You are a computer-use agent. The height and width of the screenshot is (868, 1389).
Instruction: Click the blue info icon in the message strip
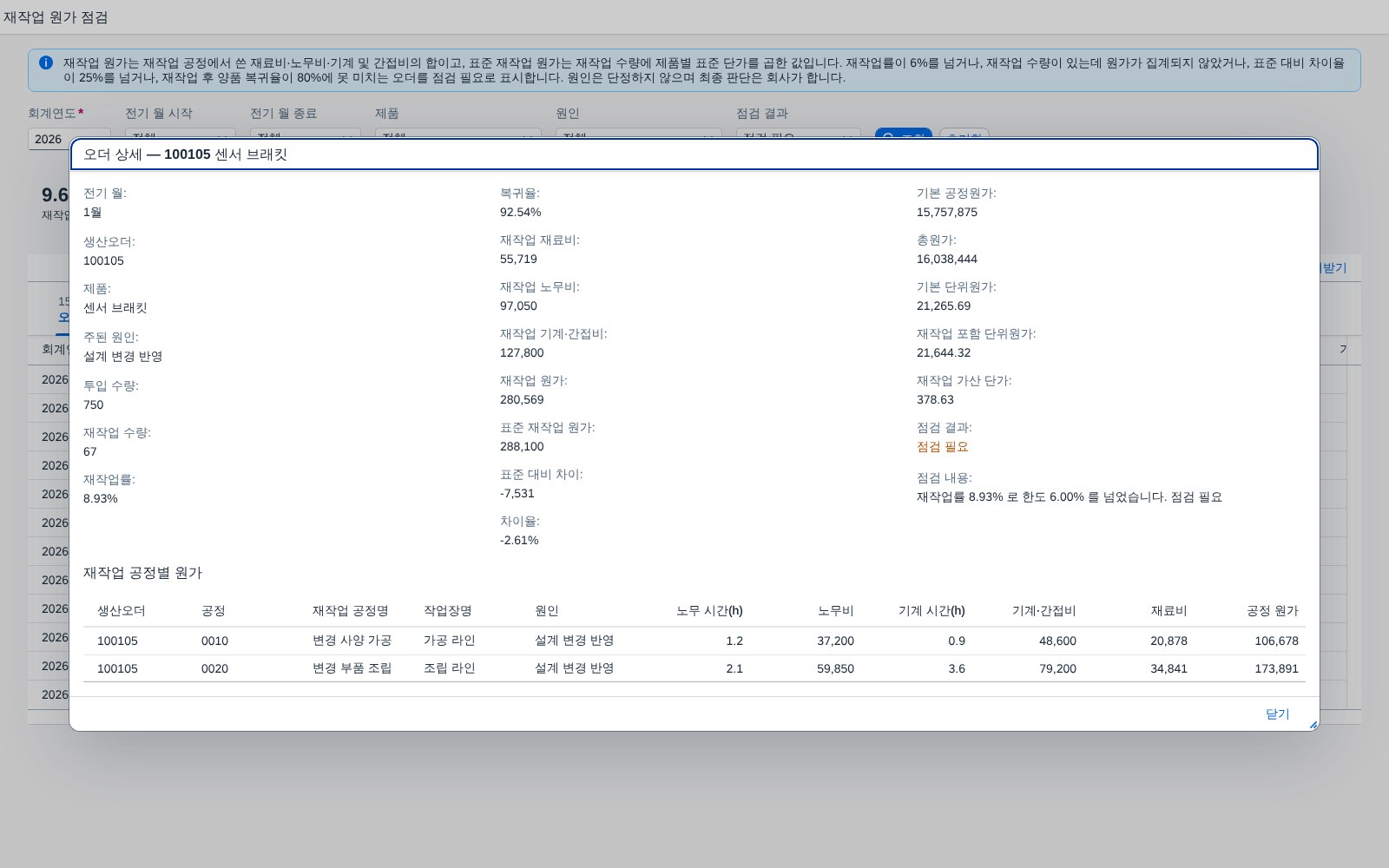pyautogui.click(x=46, y=62)
